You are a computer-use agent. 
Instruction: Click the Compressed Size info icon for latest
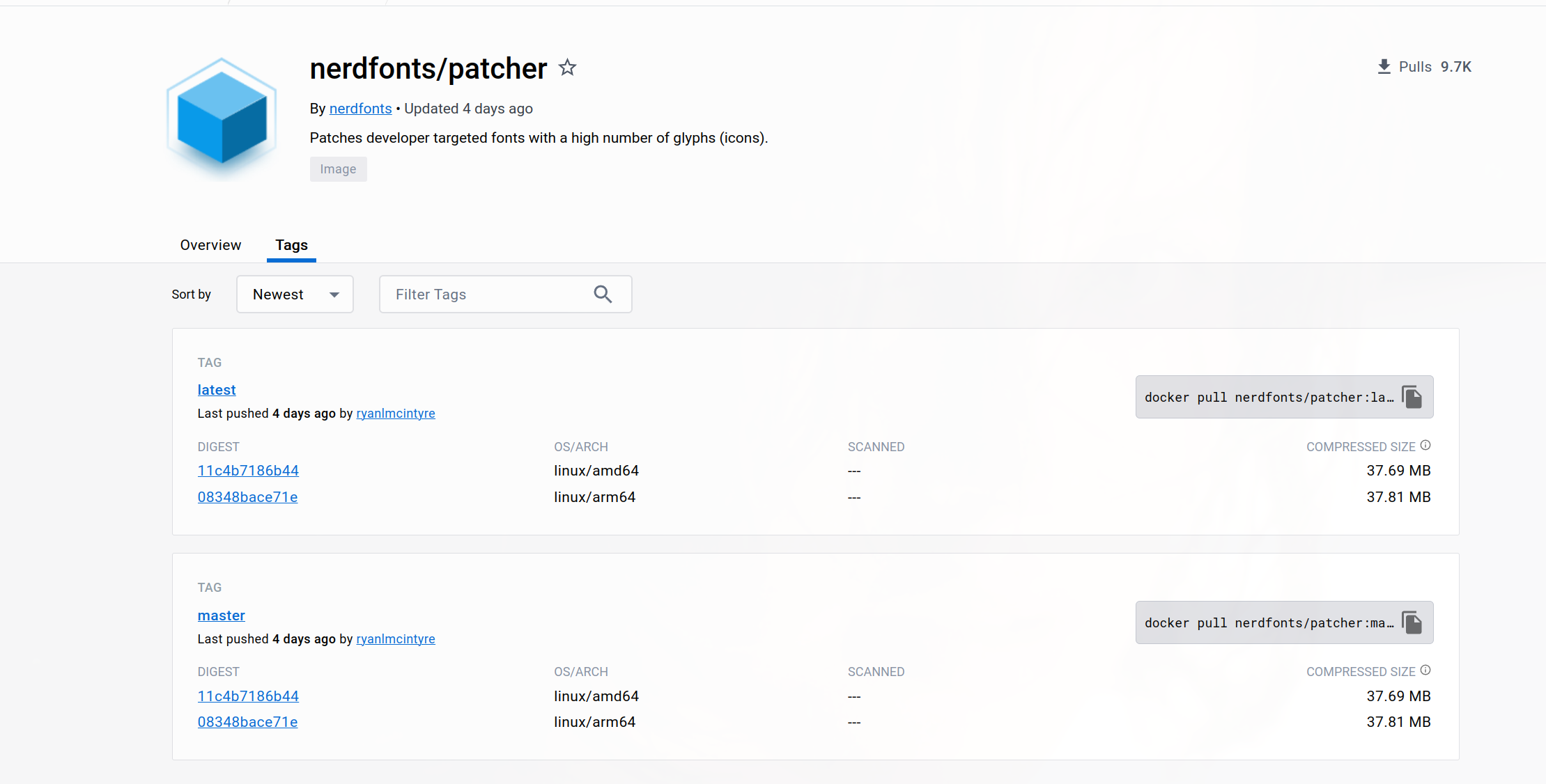[x=1426, y=444]
